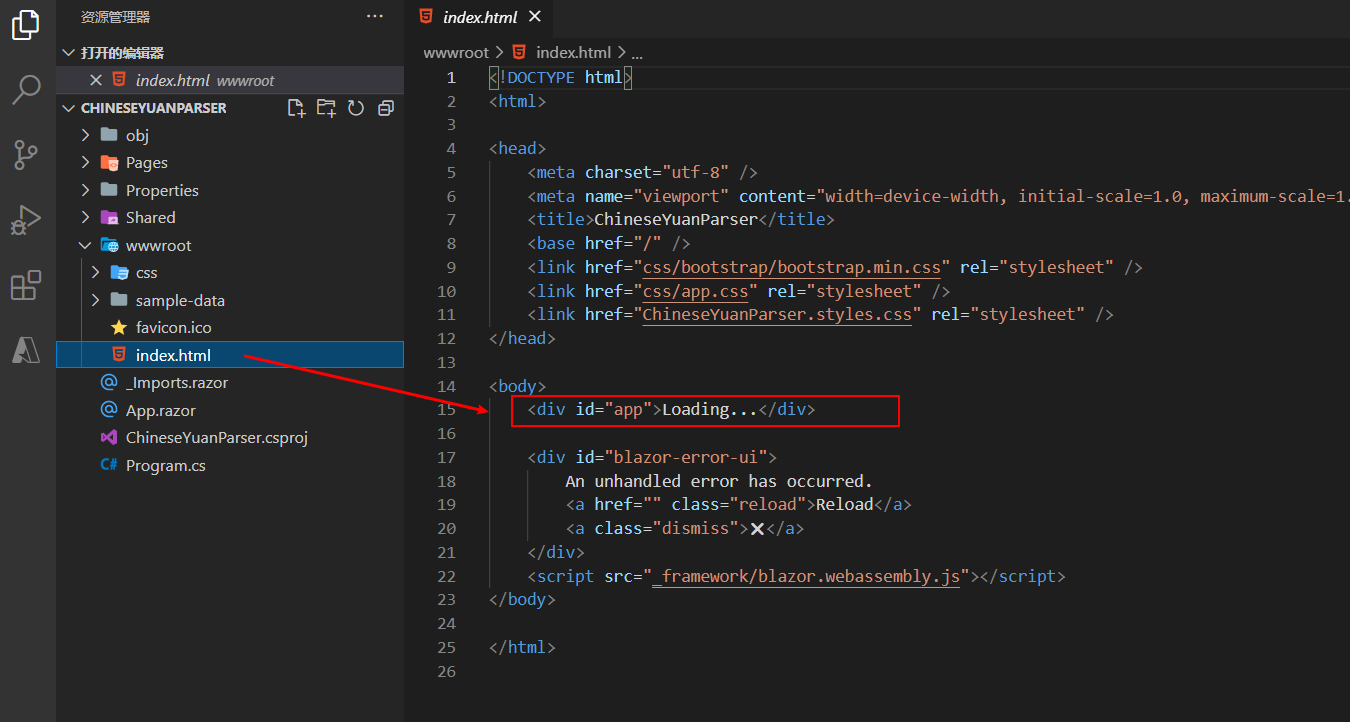
Task: Click the New File icon in explorer header
Action: pyautogui.click(x=296, y=108)
